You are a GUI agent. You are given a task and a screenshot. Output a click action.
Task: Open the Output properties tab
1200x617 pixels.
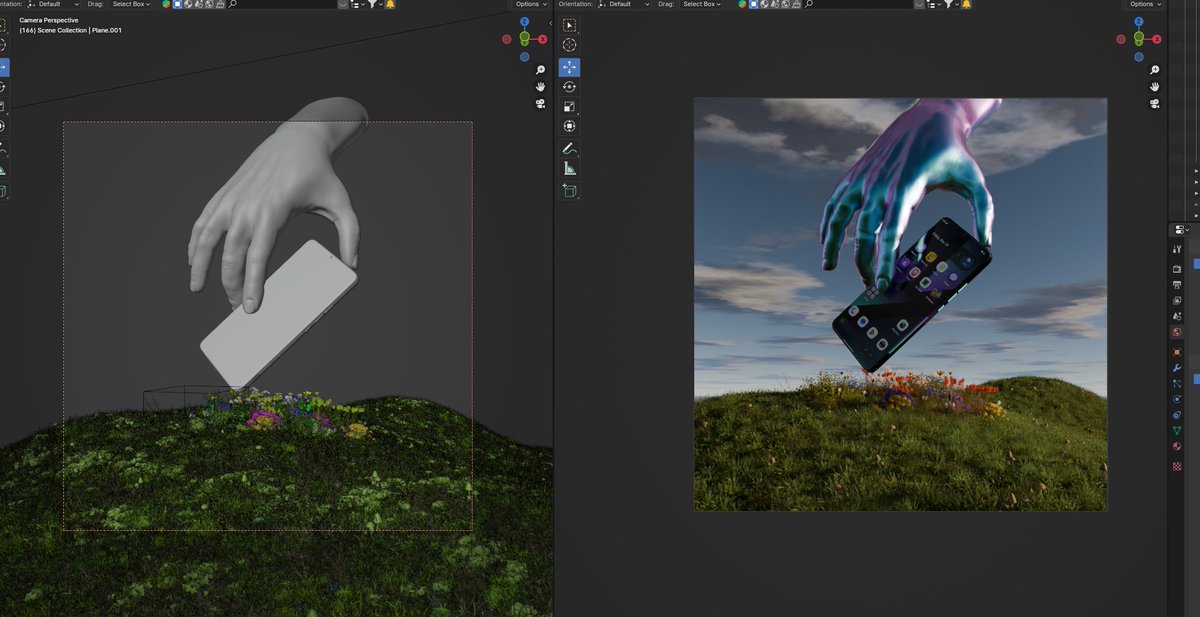[1177, 285]
